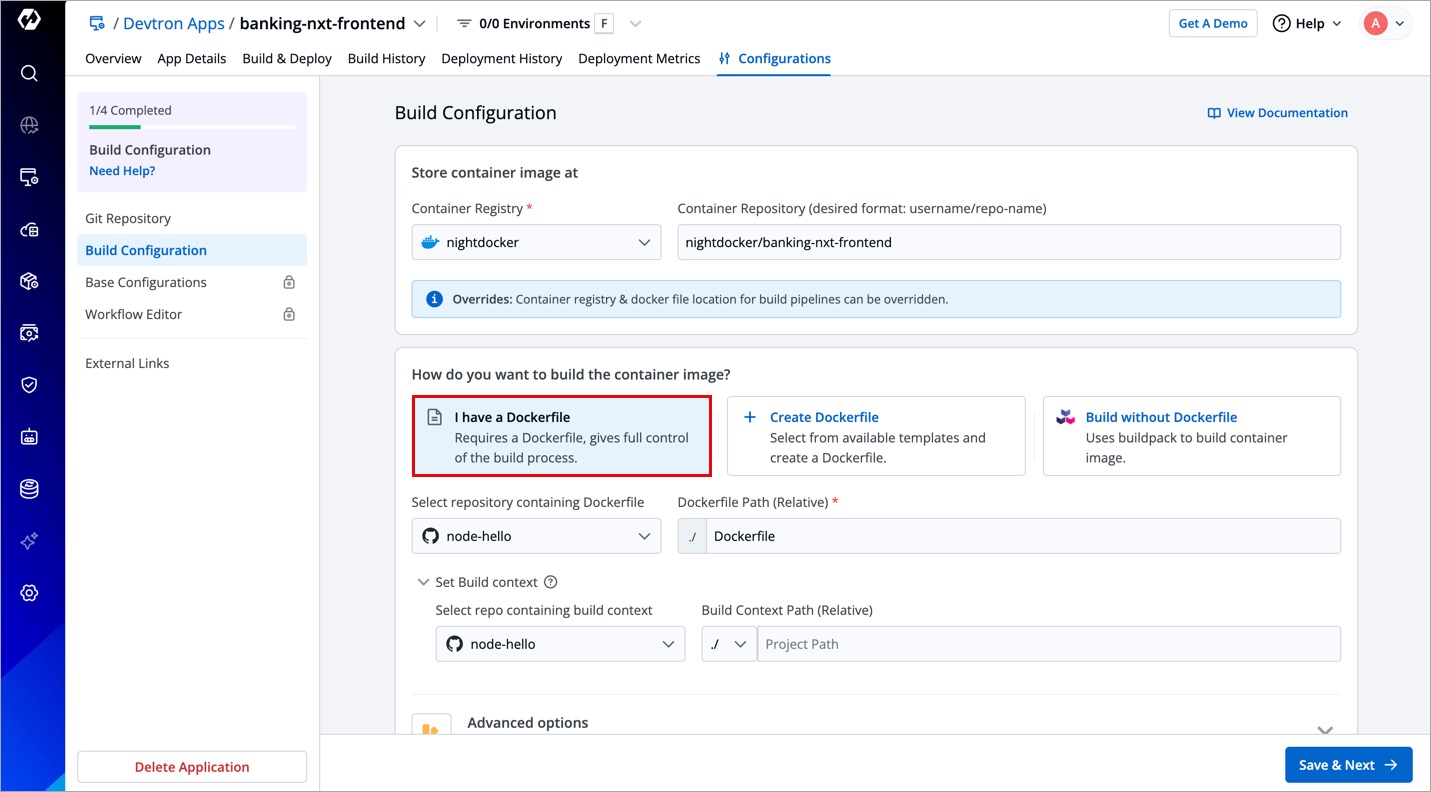
Task: Switch to the Deployment History tab
Action: pos(501,59)
